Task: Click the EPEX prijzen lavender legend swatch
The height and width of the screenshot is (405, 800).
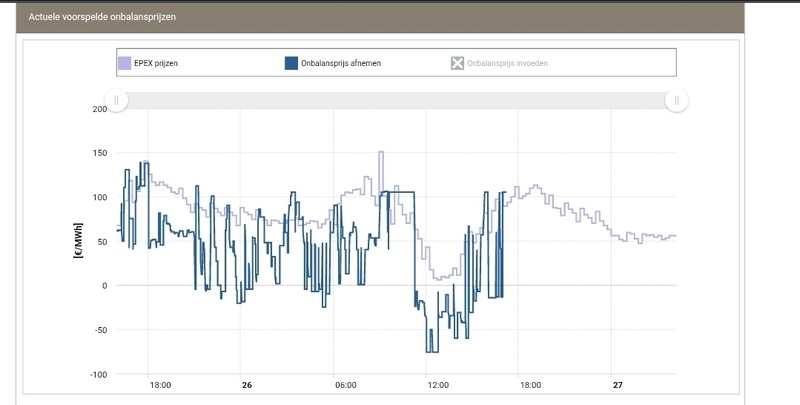Action: pos(125,63)
